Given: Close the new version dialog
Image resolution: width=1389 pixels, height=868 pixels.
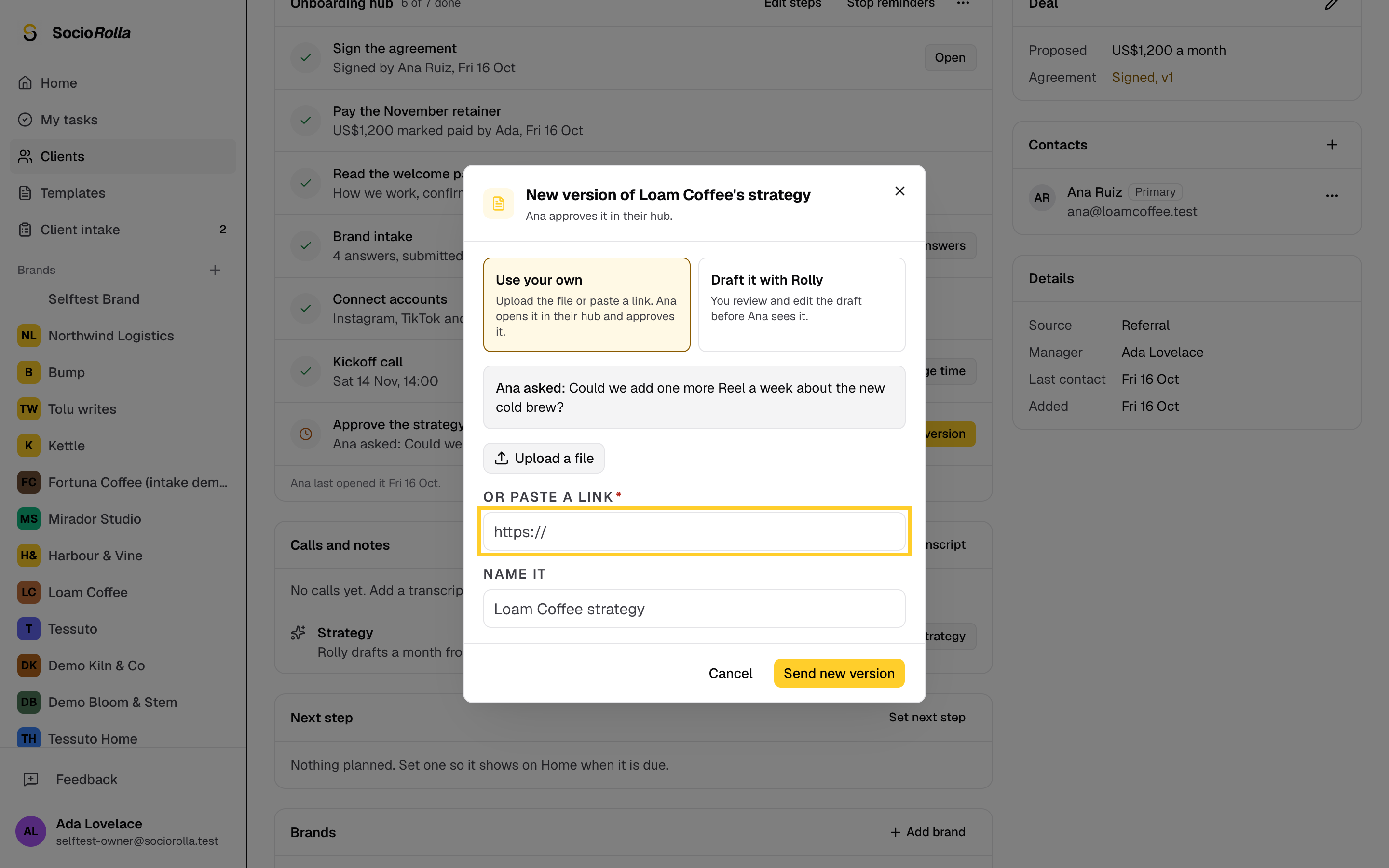Looking at the screenshot, I should (x=899, y=191).
